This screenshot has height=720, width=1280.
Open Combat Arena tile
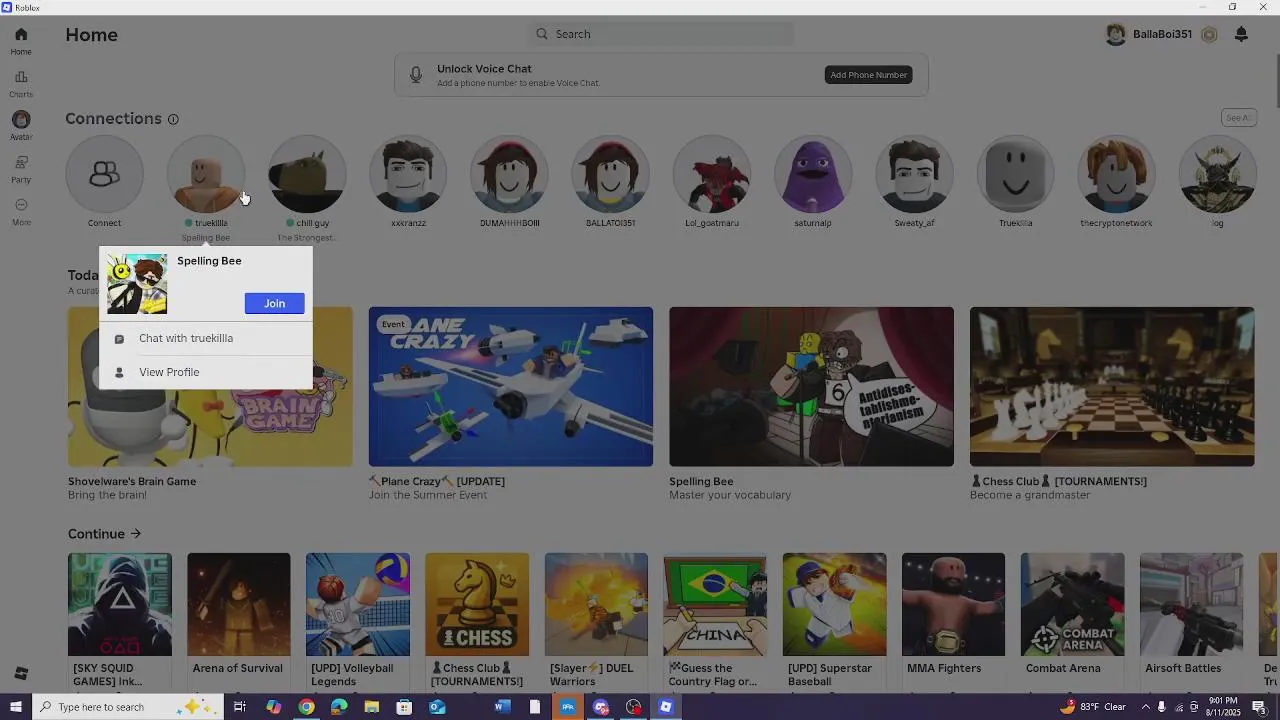tap(1072, 605)
